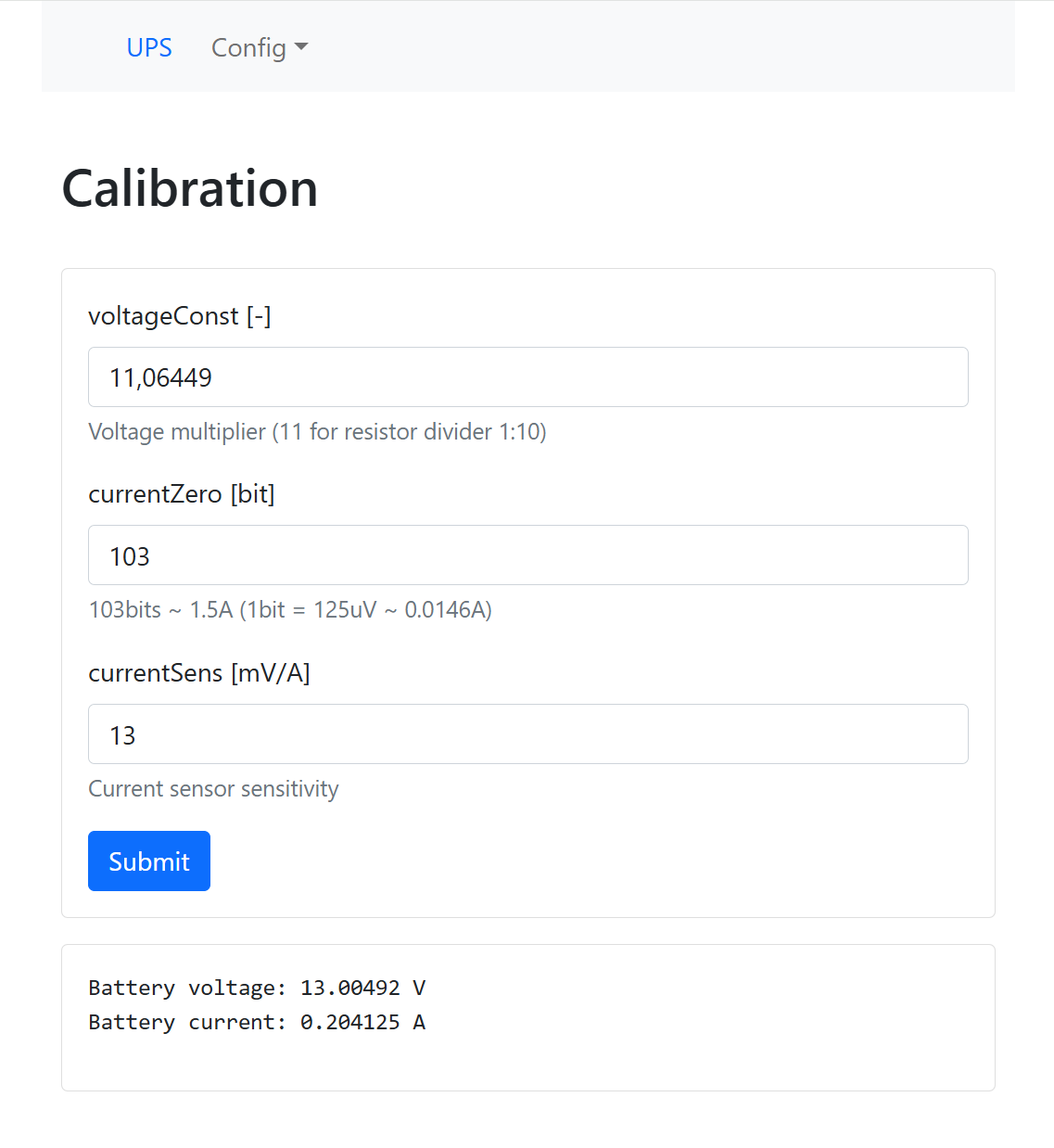Select the currentSens input field
The width and height of the screenshot is (1054, 1148).
pos(527,734)
